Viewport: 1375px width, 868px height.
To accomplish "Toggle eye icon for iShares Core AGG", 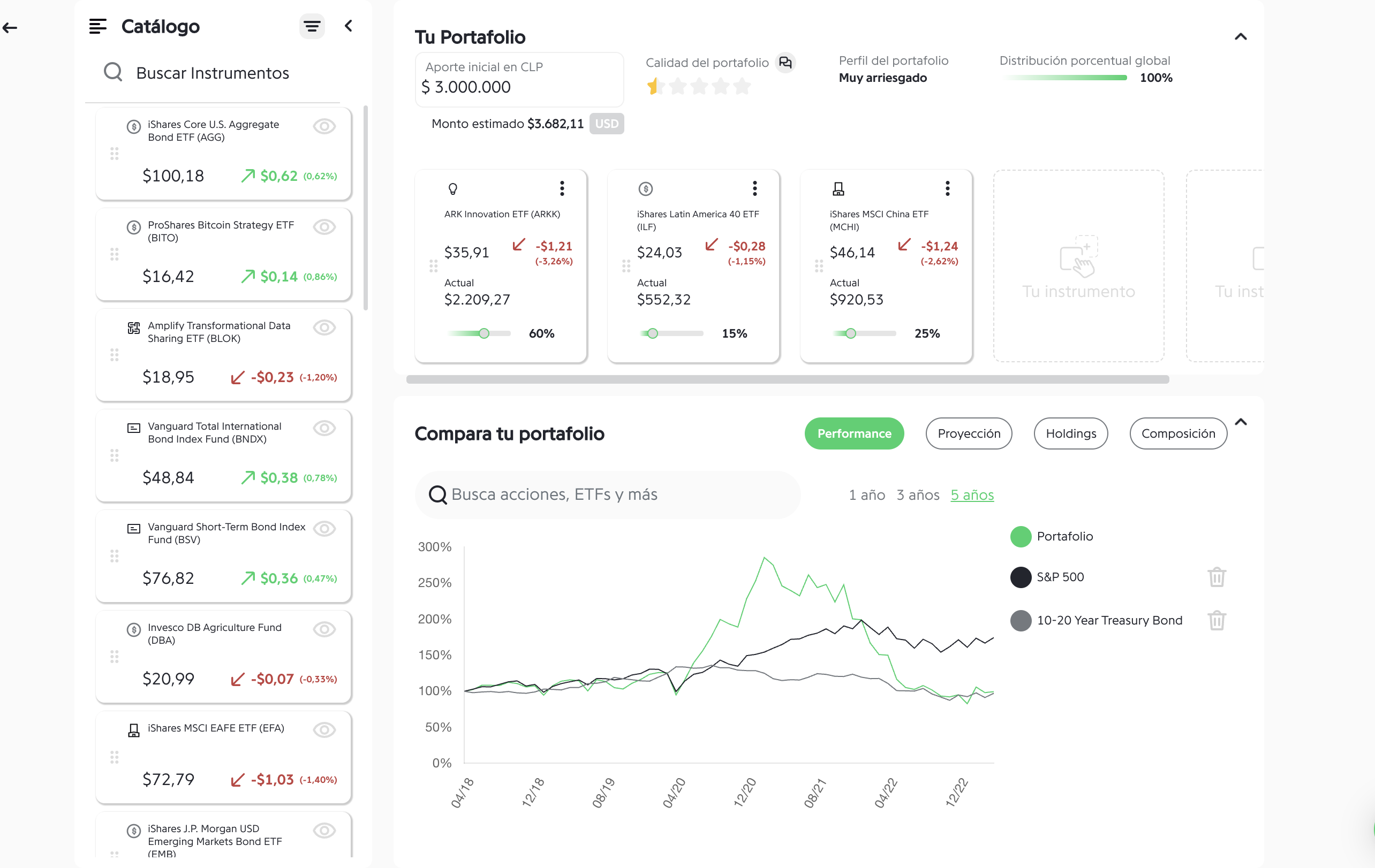I will 324,126.
